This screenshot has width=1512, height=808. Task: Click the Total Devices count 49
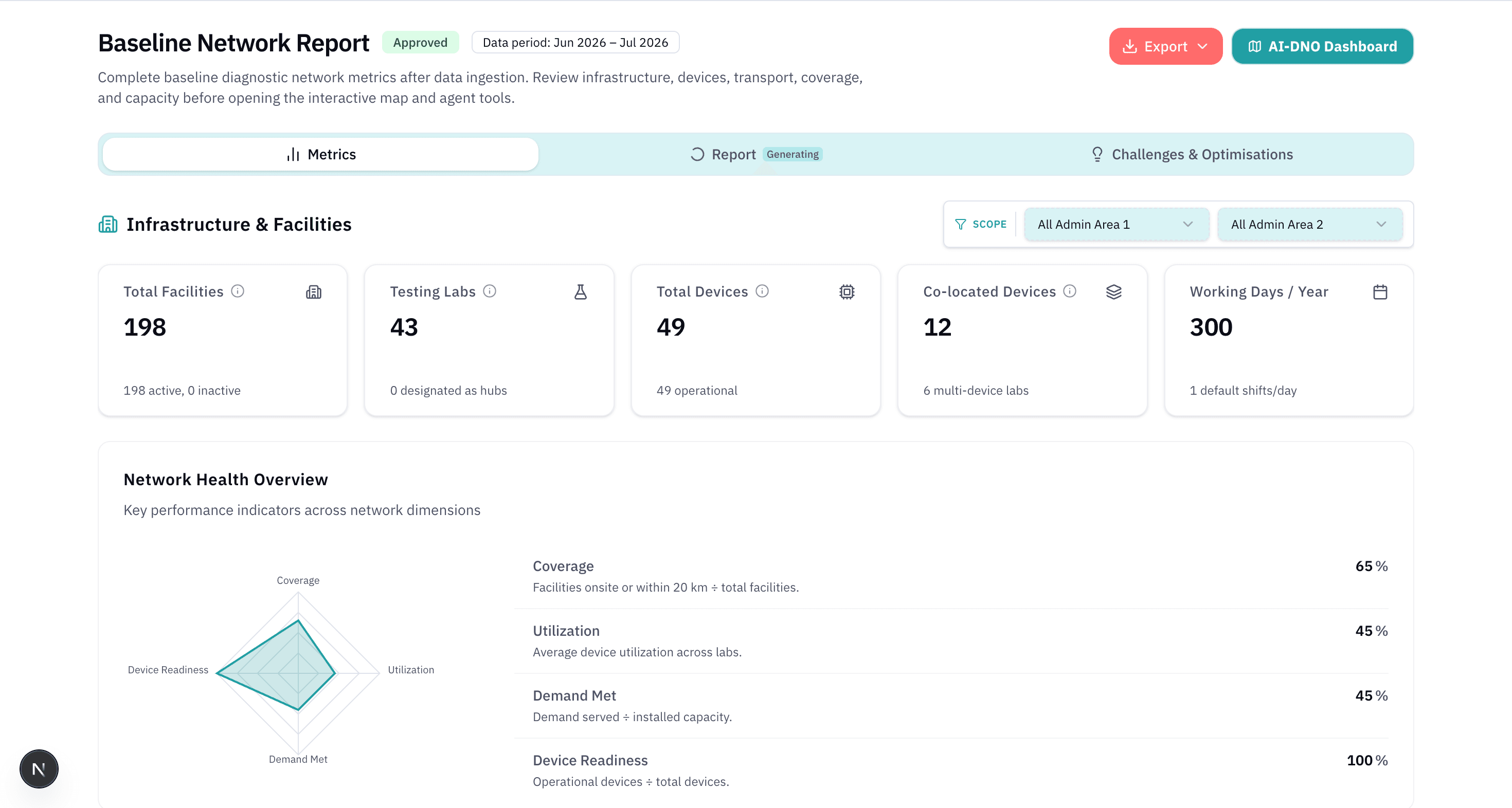(x=671, y=327)
